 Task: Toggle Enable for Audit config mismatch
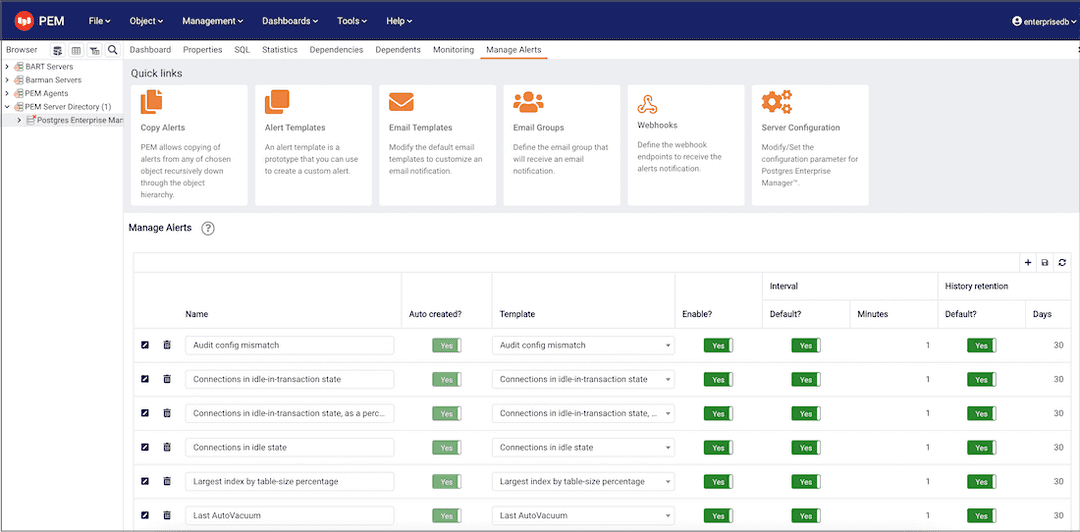click(718, 345)
